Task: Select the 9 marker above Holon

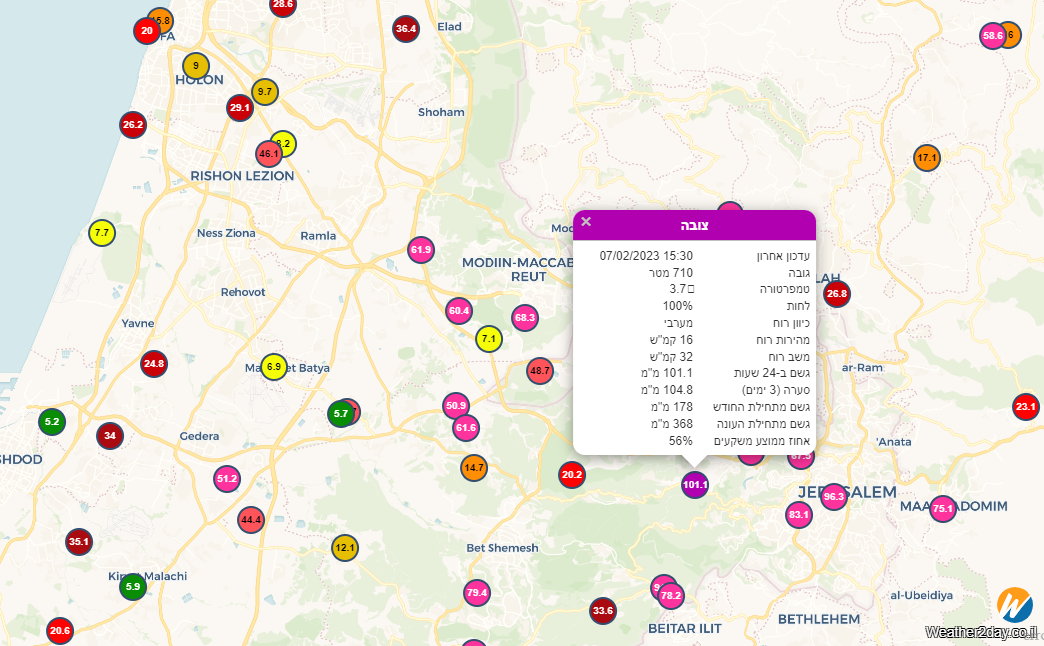Action: point(196,66)
